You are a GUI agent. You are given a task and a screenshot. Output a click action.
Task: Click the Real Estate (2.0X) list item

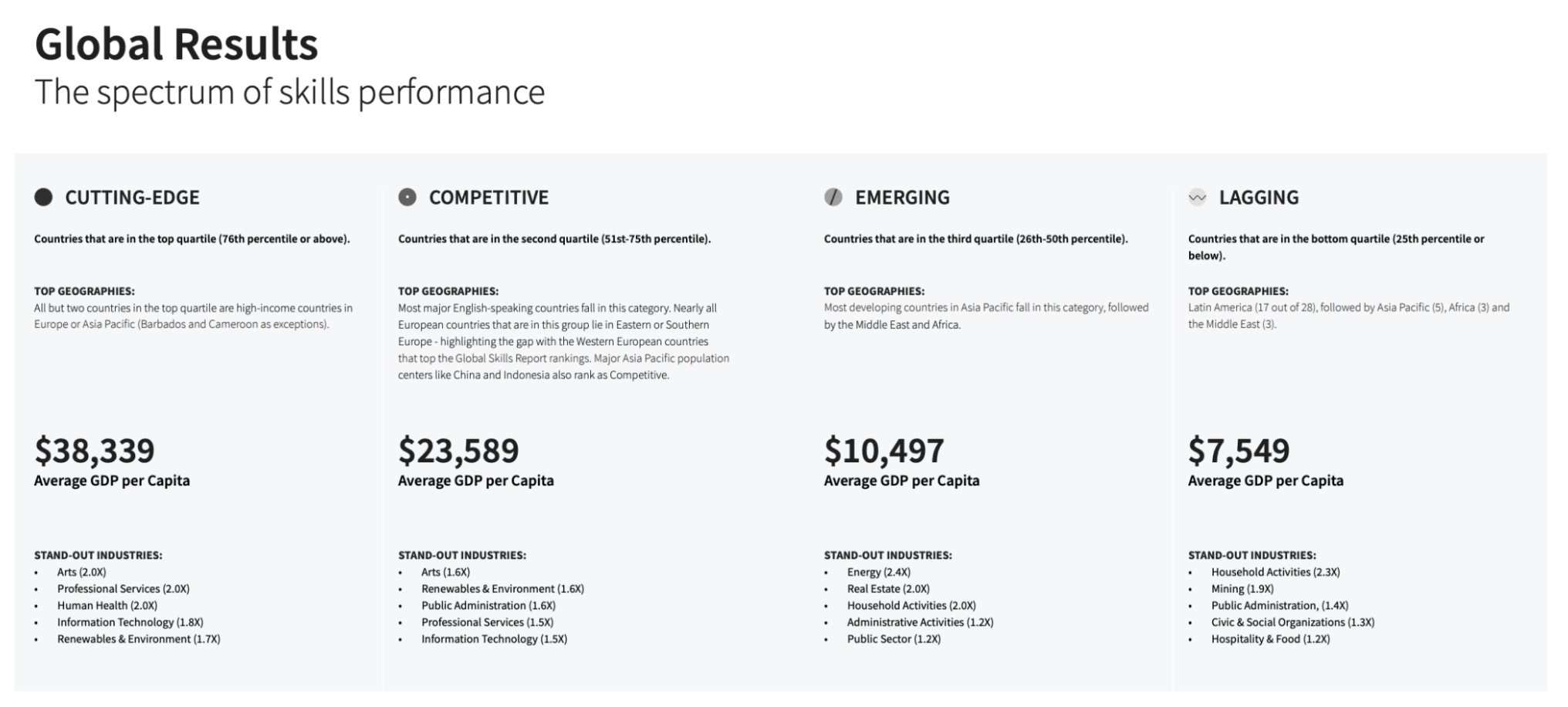click(888, 589)
